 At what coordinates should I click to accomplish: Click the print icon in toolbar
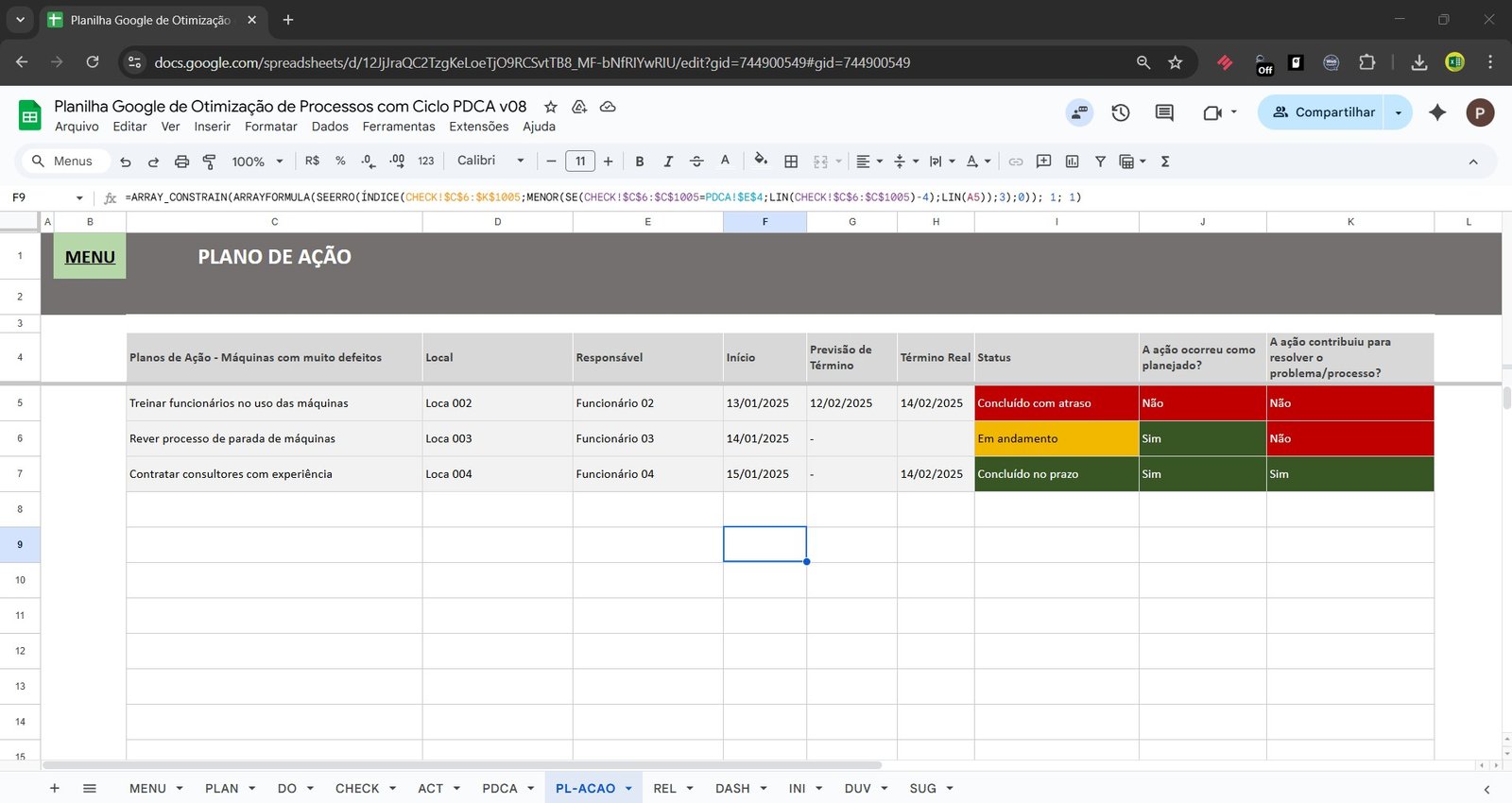(181, 162)
